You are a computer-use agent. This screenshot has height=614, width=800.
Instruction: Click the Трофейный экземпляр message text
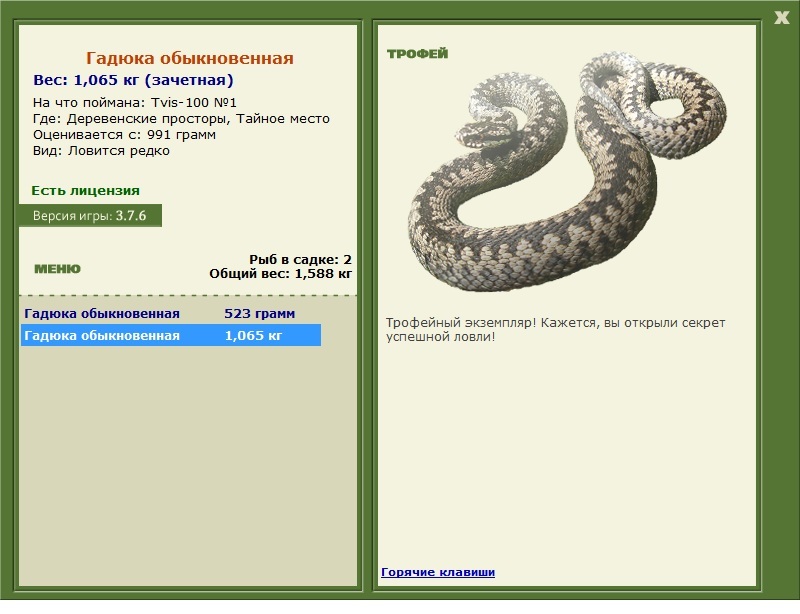pos(555,330)
